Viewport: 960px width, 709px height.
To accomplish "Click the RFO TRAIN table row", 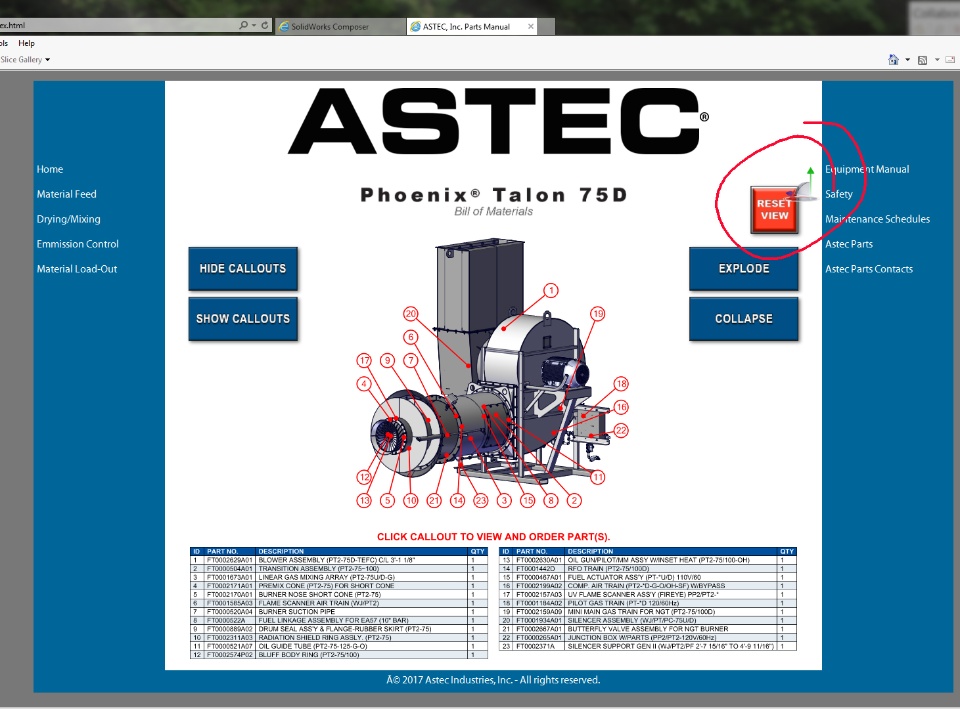I will pos(648,569).
